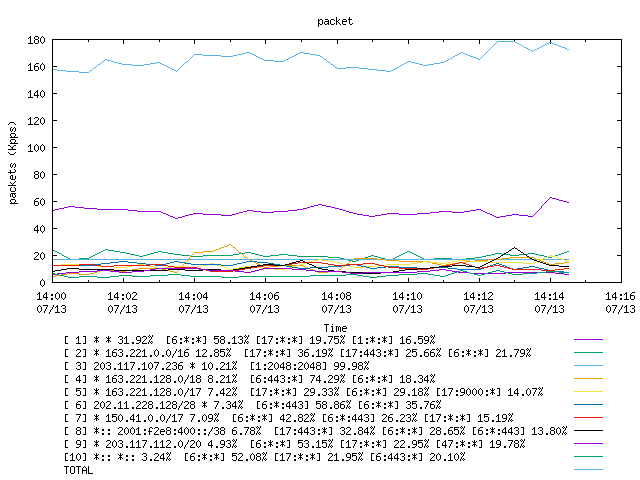The image size is (640, 480).
Task: Click the green line sample for legend entry [10]
Action: pos(588,457)
